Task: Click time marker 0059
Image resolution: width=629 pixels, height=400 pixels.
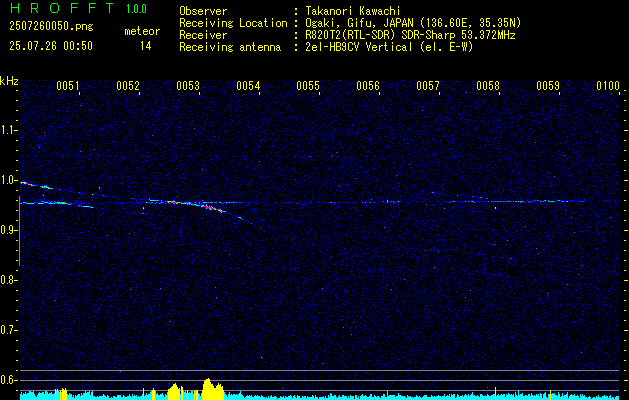Action: pyautogui.click(x=548, y=85)
